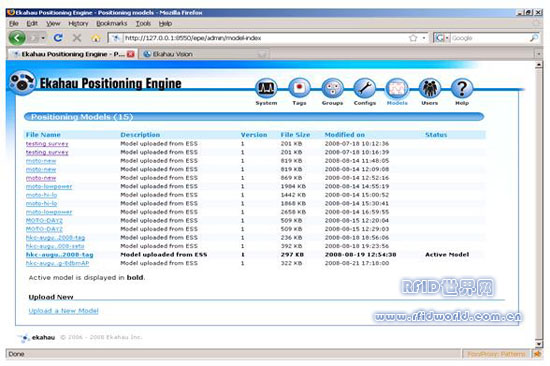Open the Help question mark icon

pyautogui.click(x=462, y=88)
